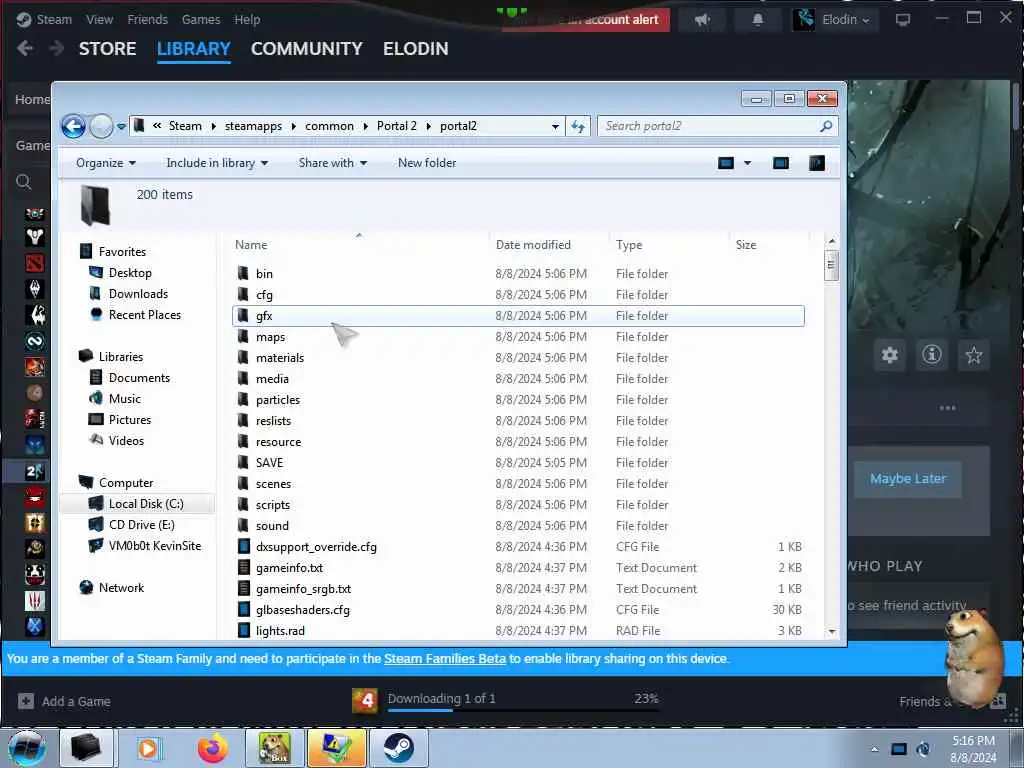The image size is (1024, 768).
Task: Open the Organize dropdown menu
Action: pyautogui.click(x=106, y=163)
